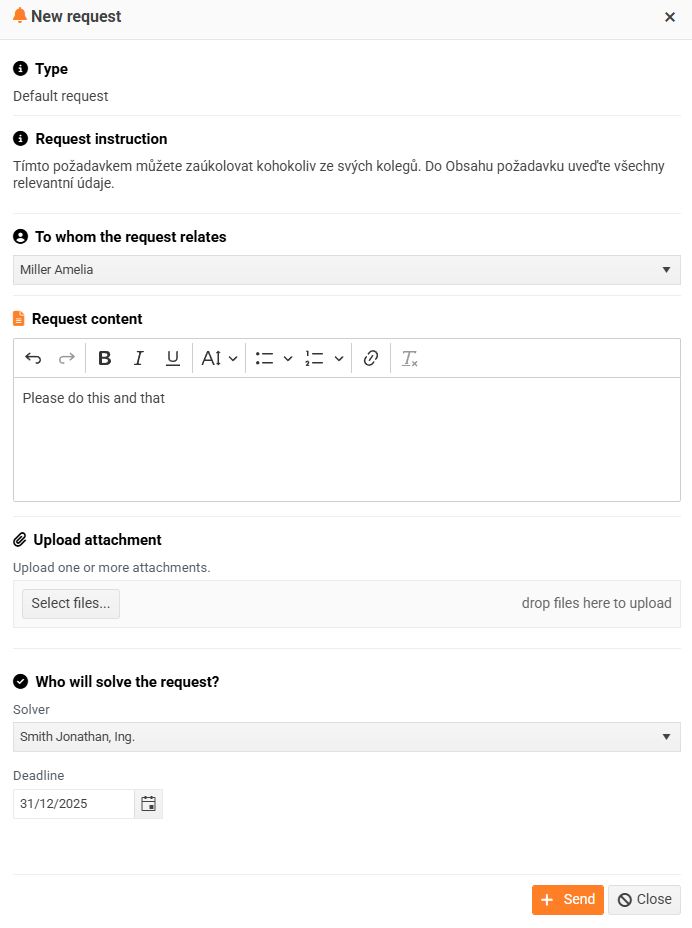
Task: Click the Redo arrow in editor toolbar
Action: tap(66, 358)
